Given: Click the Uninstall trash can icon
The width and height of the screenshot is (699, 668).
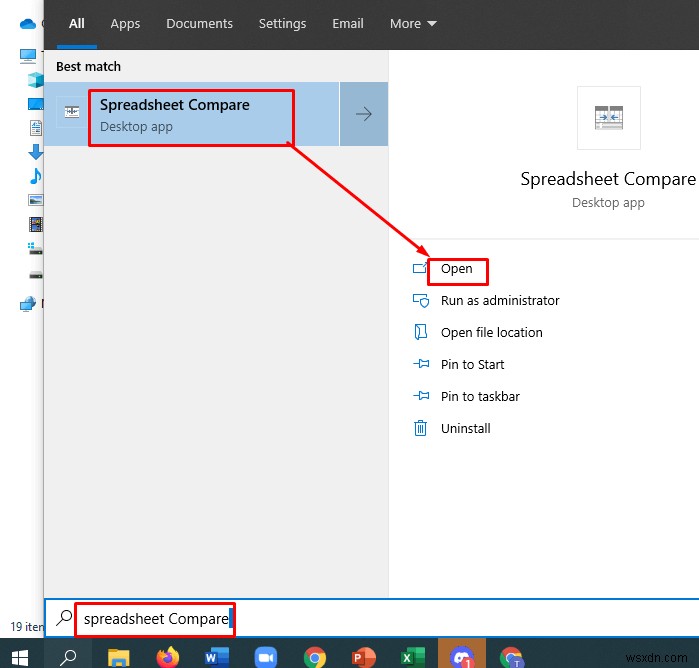Looking at the screenshot, I should click(x=420, y=428).
